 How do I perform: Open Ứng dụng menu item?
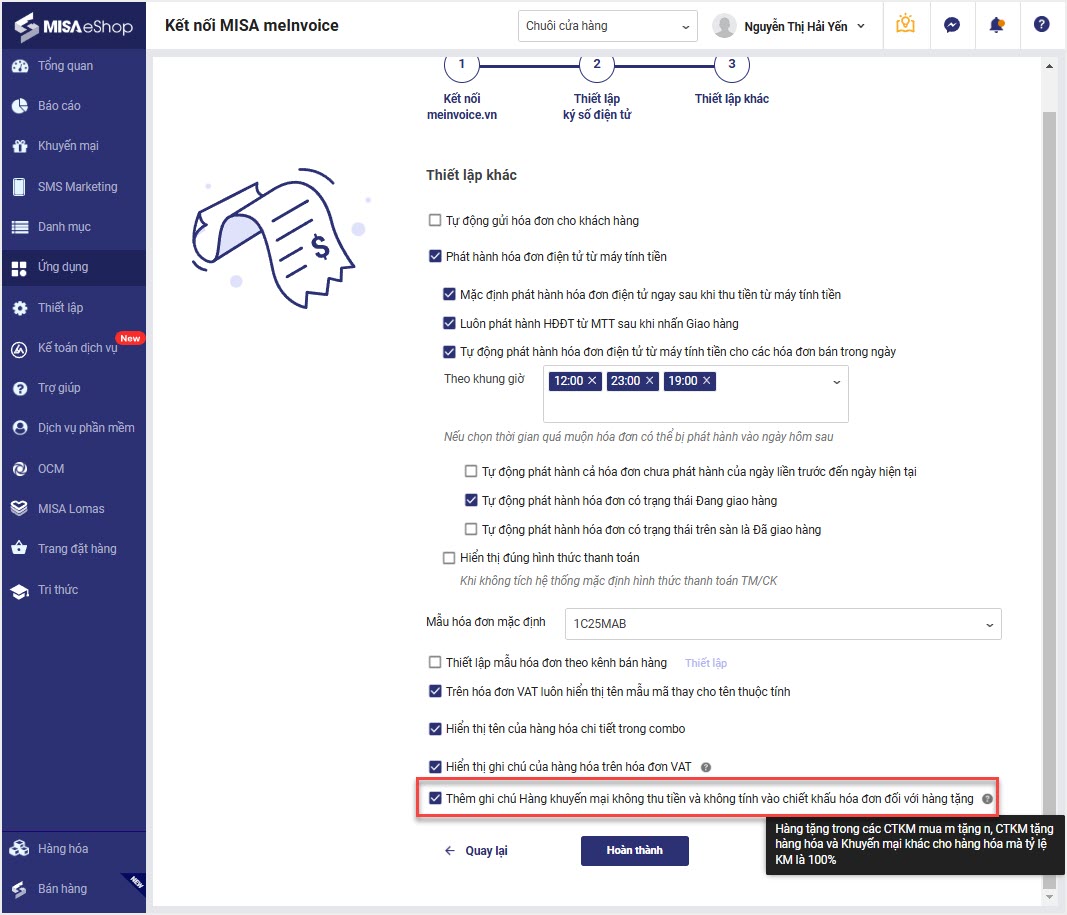(73, 267)
